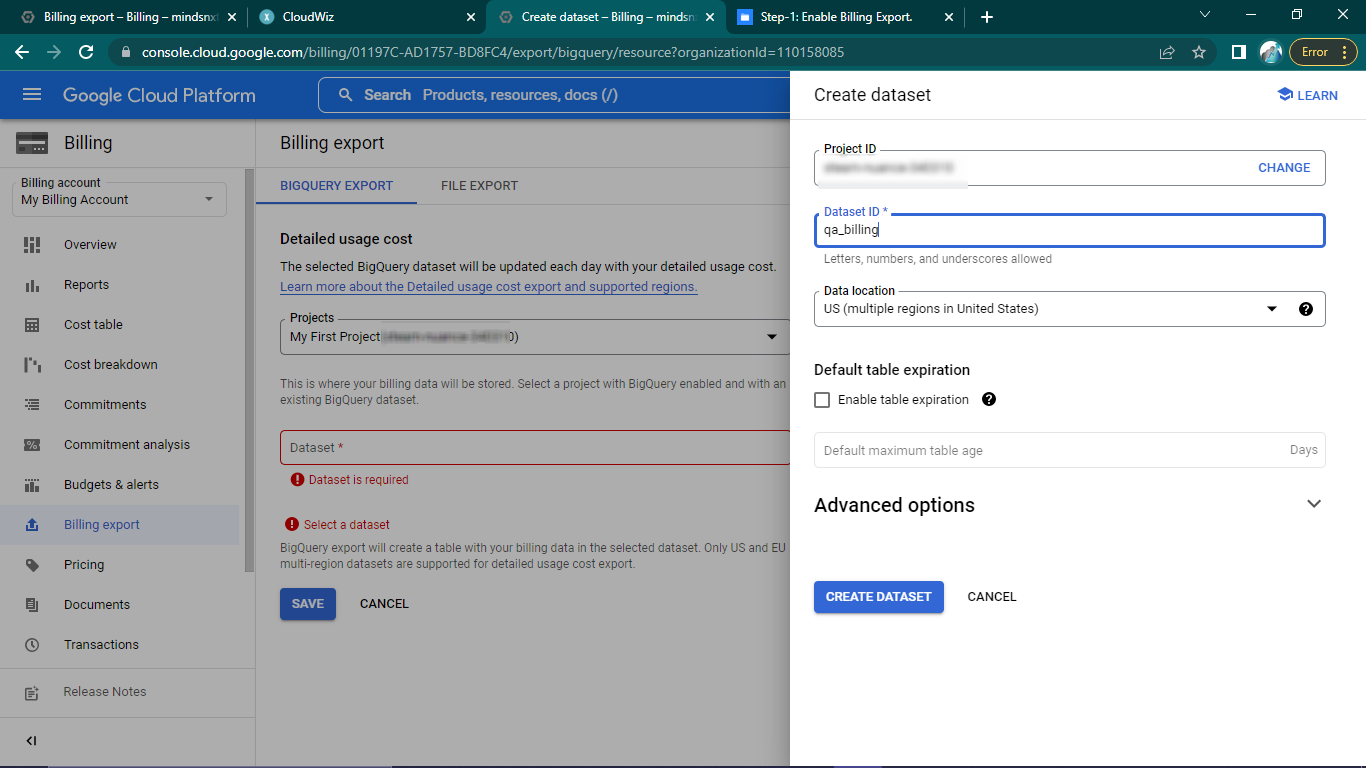Enable table expiration checkbox
This screenshot has height=768, width=1366.
[x=822, y=400]
